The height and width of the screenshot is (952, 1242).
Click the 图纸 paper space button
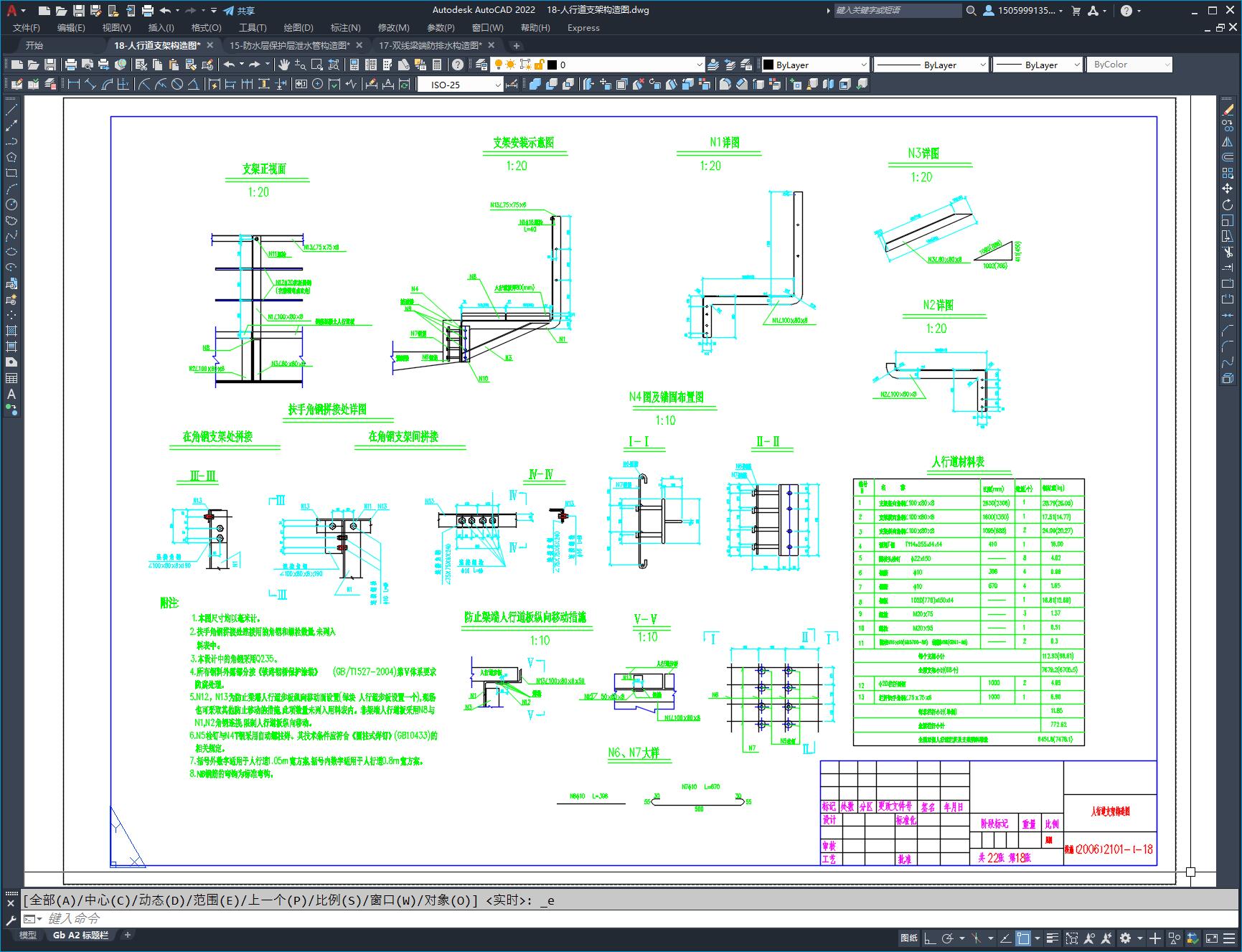coord(909,938)
